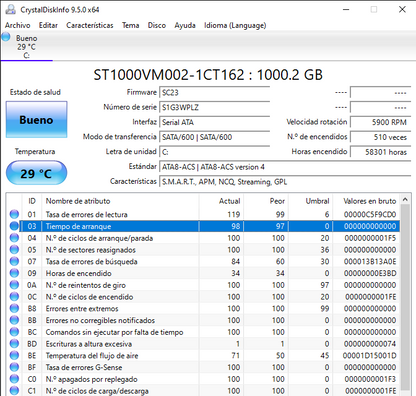Click the rotation speed field 5900 RPM

coord(380,122)
